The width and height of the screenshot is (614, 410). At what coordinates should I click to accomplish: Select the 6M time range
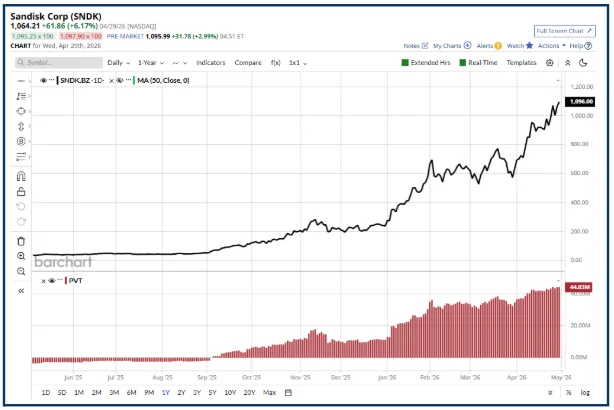131,392
